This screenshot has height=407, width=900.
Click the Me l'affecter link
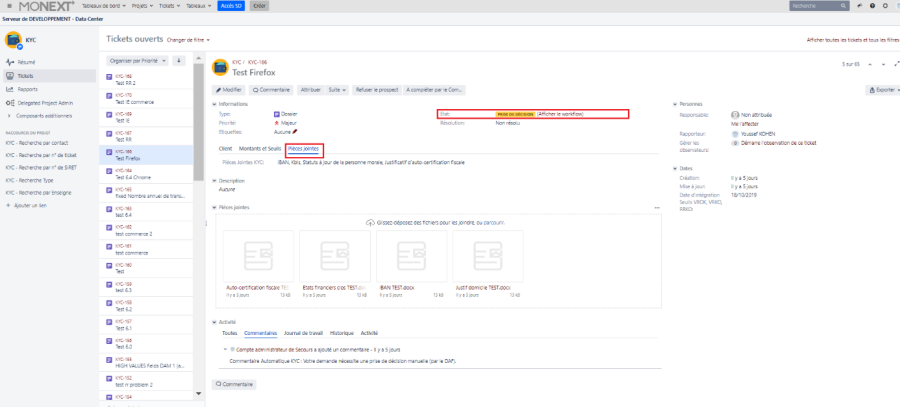745,124
